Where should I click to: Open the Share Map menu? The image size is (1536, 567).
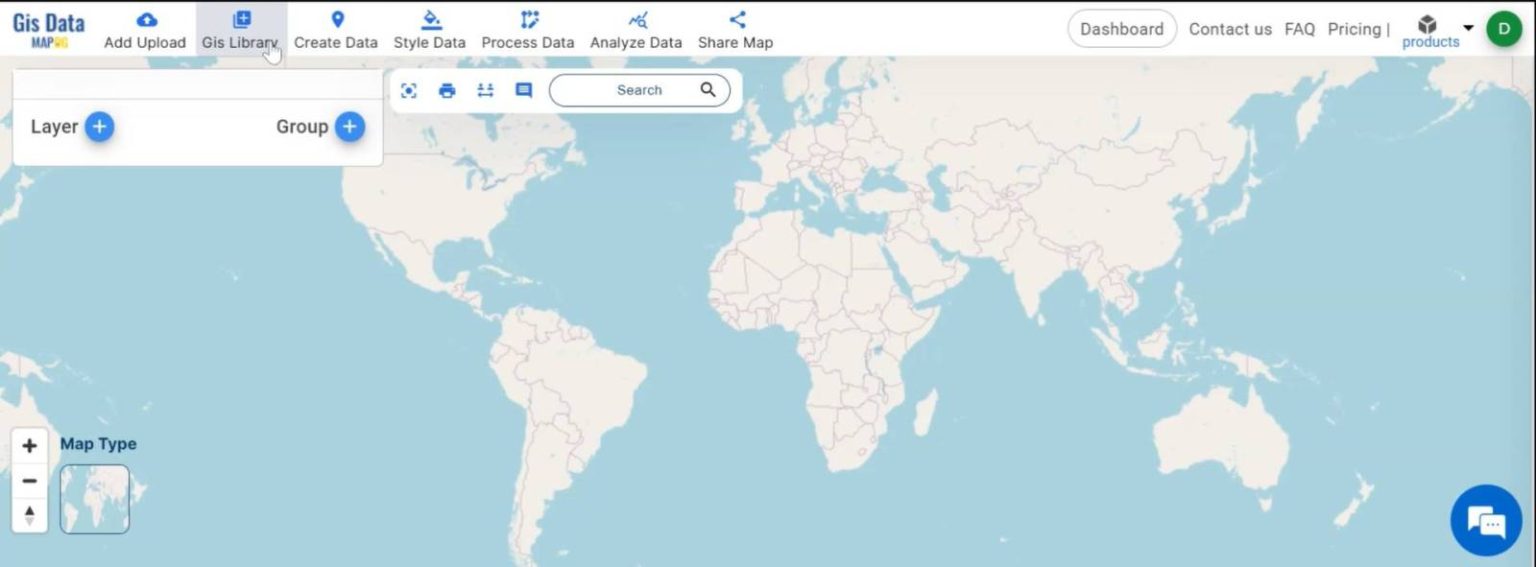click(736, 30)
